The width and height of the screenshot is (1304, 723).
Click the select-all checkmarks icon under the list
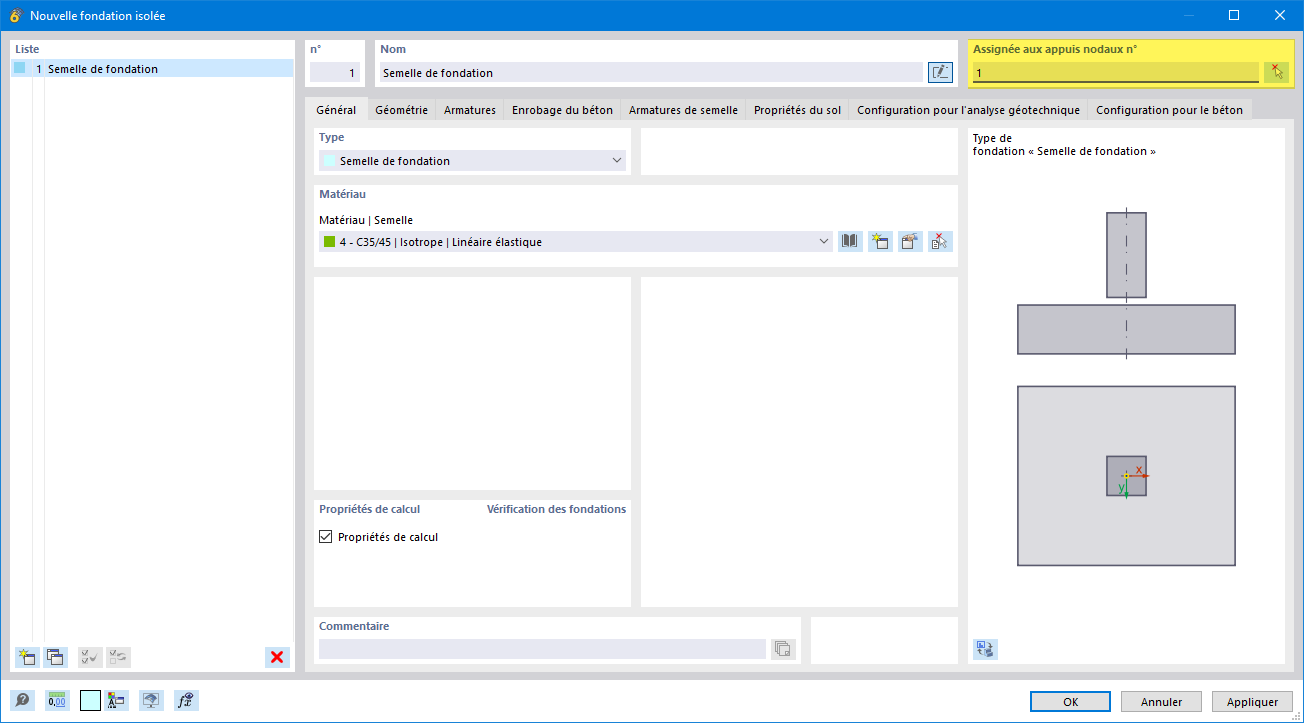pos(89,657)
